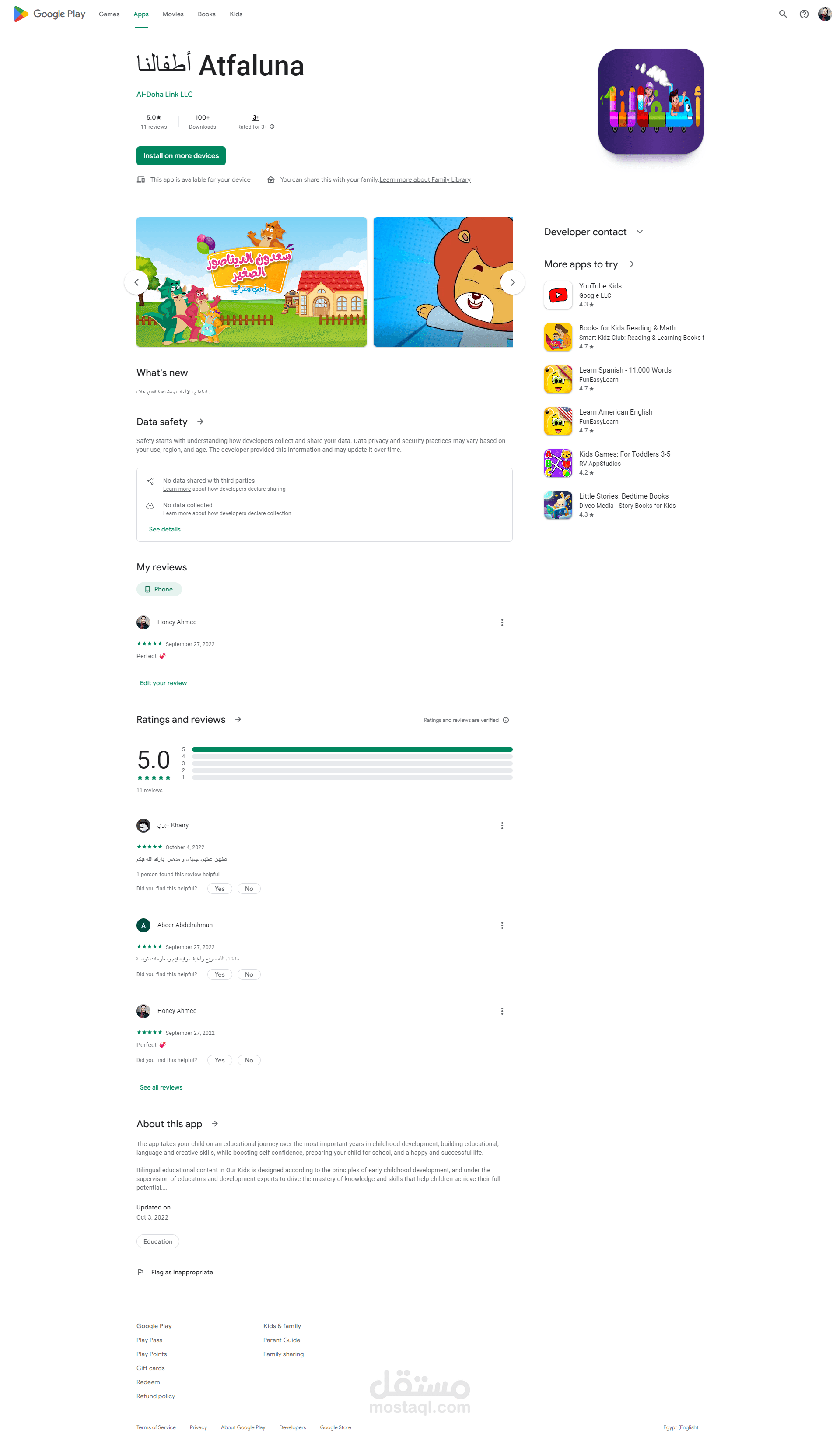Show the next screenshot in the carousel

[512, 282]
